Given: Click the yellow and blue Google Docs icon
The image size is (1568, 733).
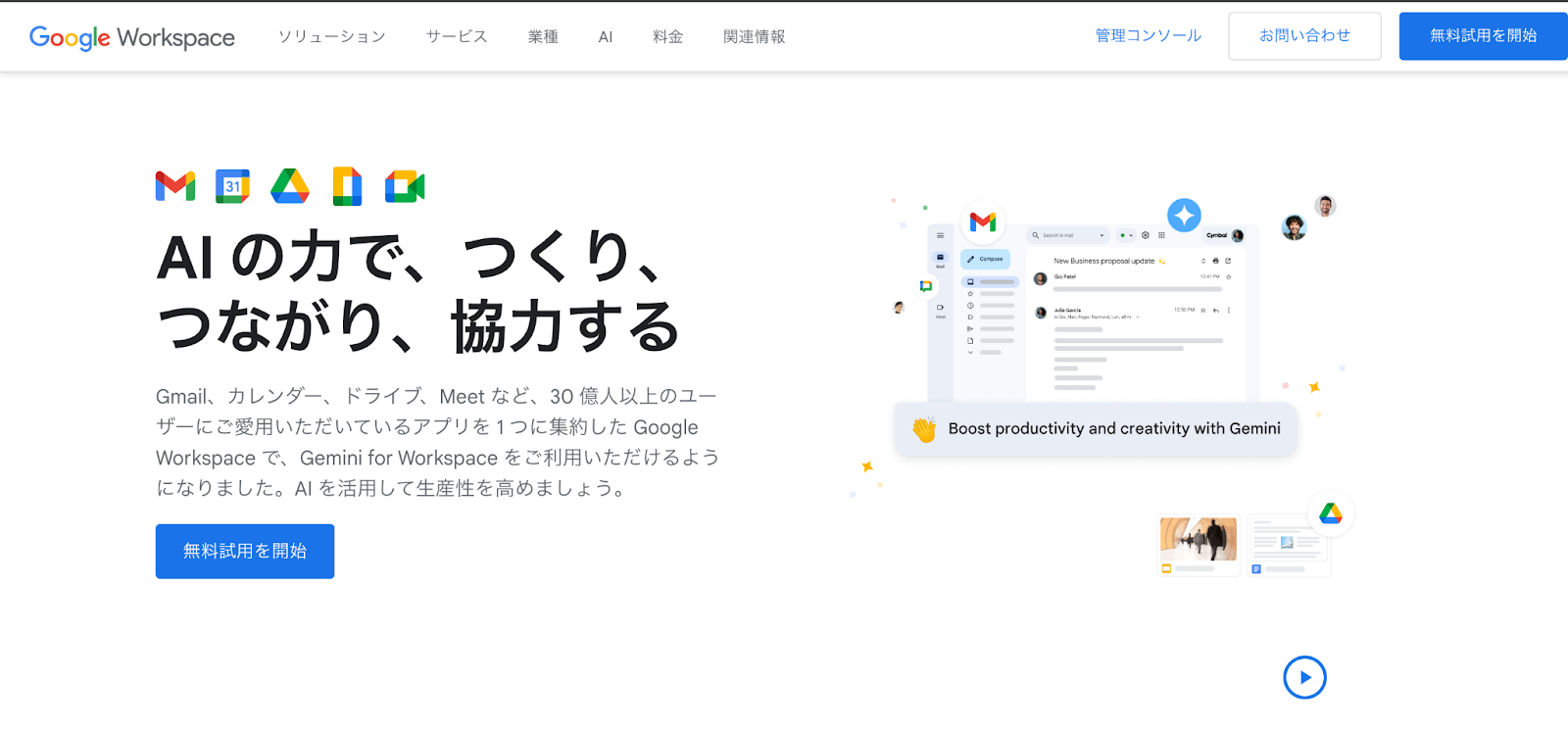Looking at the screenshot, I should 347,186.
